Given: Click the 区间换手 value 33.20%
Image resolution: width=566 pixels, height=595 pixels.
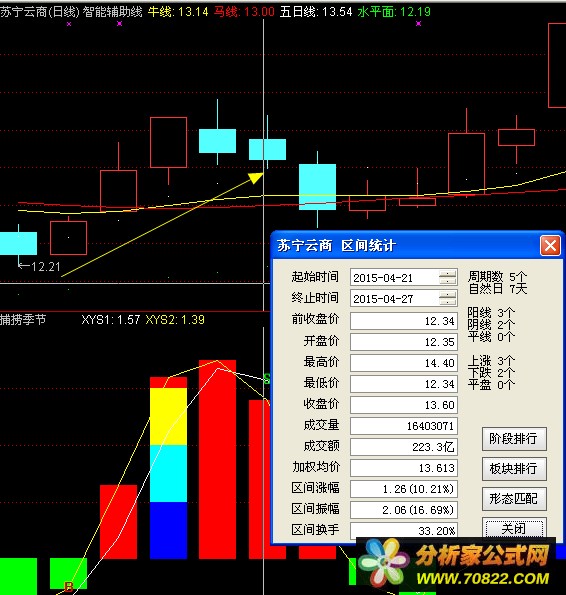Looking at the screenshot, I should 404,530.
